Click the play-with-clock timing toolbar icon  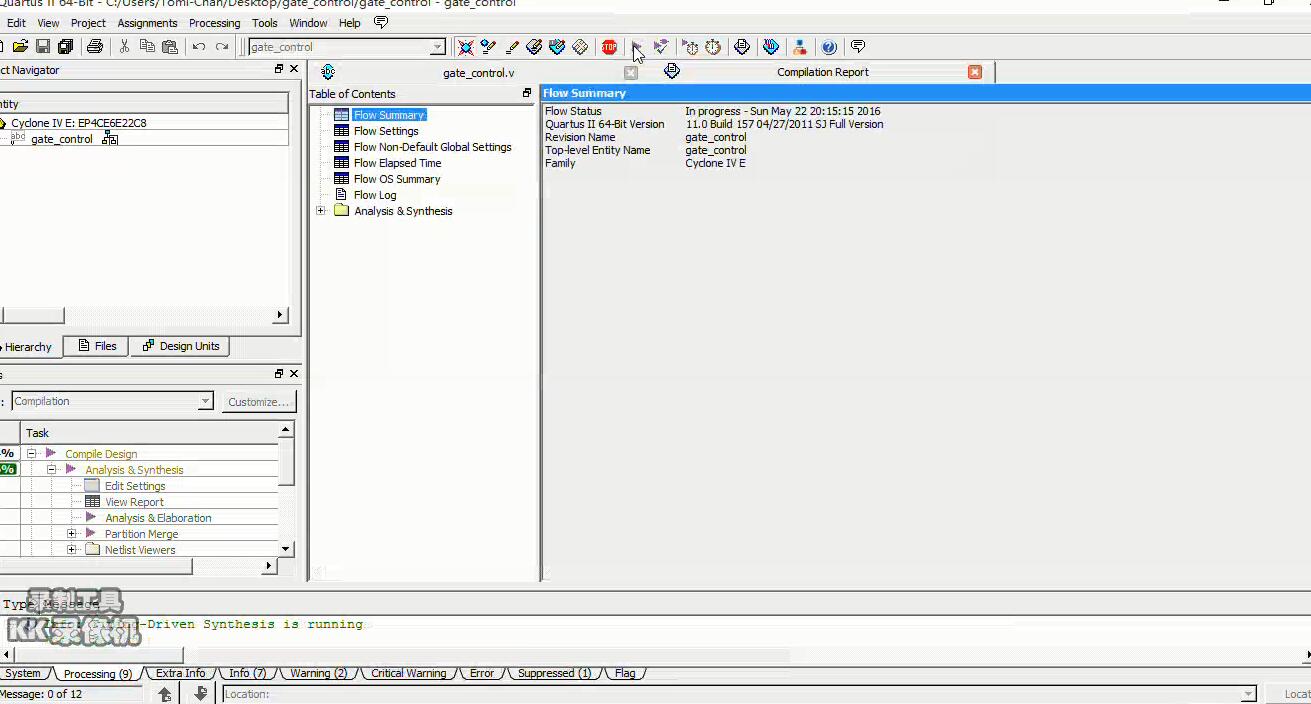point(690,47)
